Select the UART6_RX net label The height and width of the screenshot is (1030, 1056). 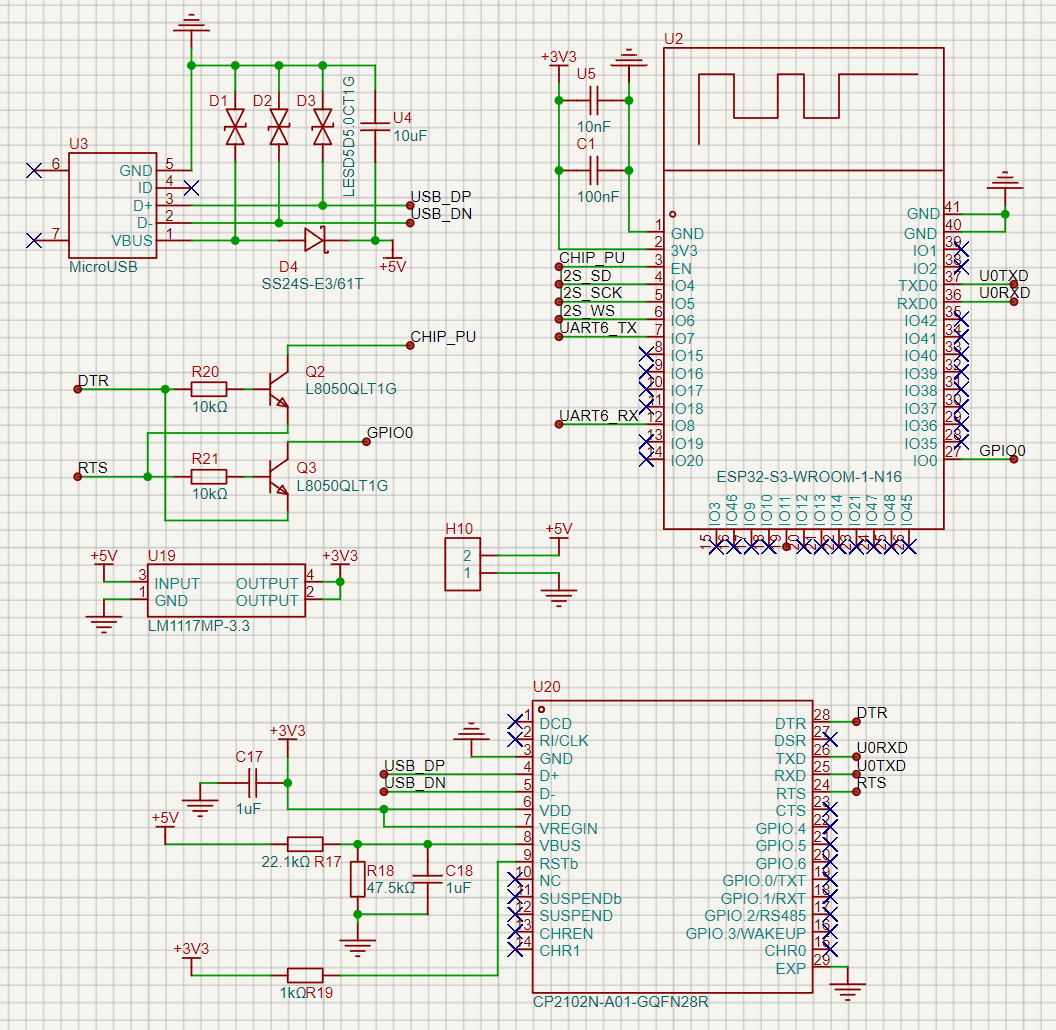599,416
